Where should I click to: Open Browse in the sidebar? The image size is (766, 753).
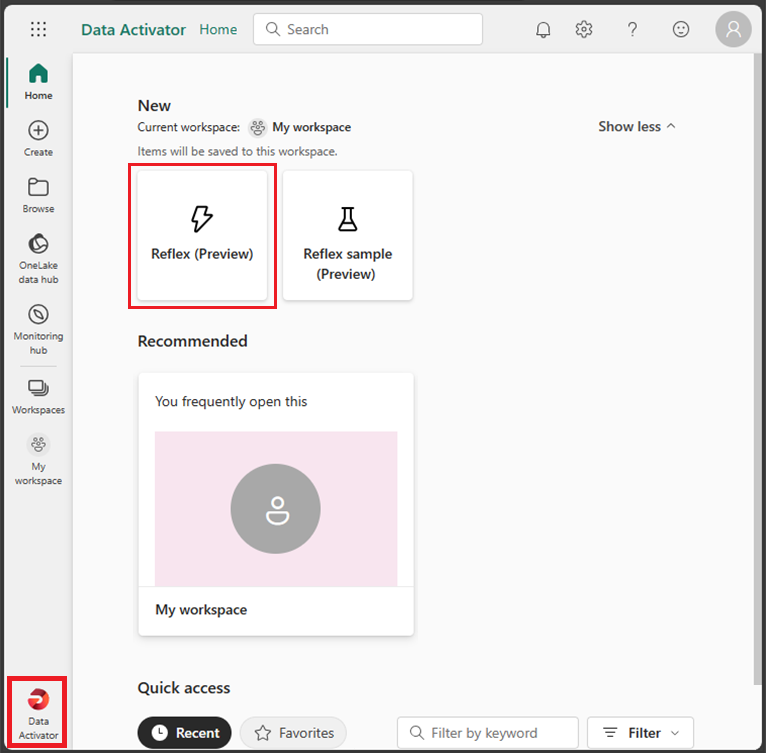coord(38,195)
